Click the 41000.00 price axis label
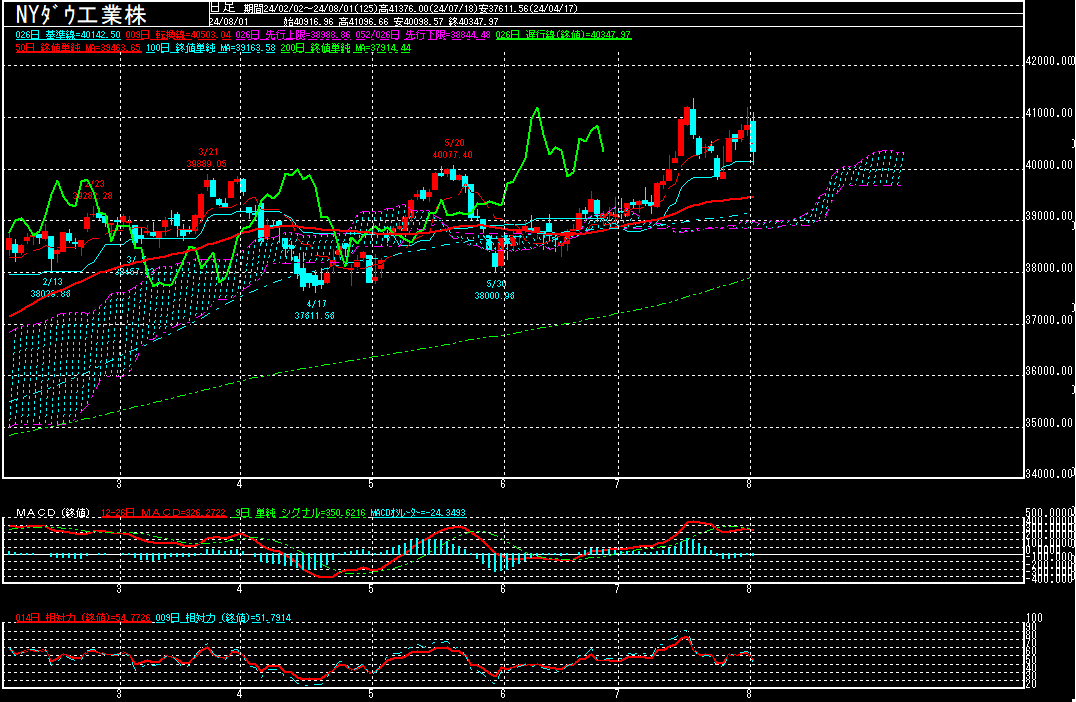The image size is (1076, 702). tap(1049, 113)
